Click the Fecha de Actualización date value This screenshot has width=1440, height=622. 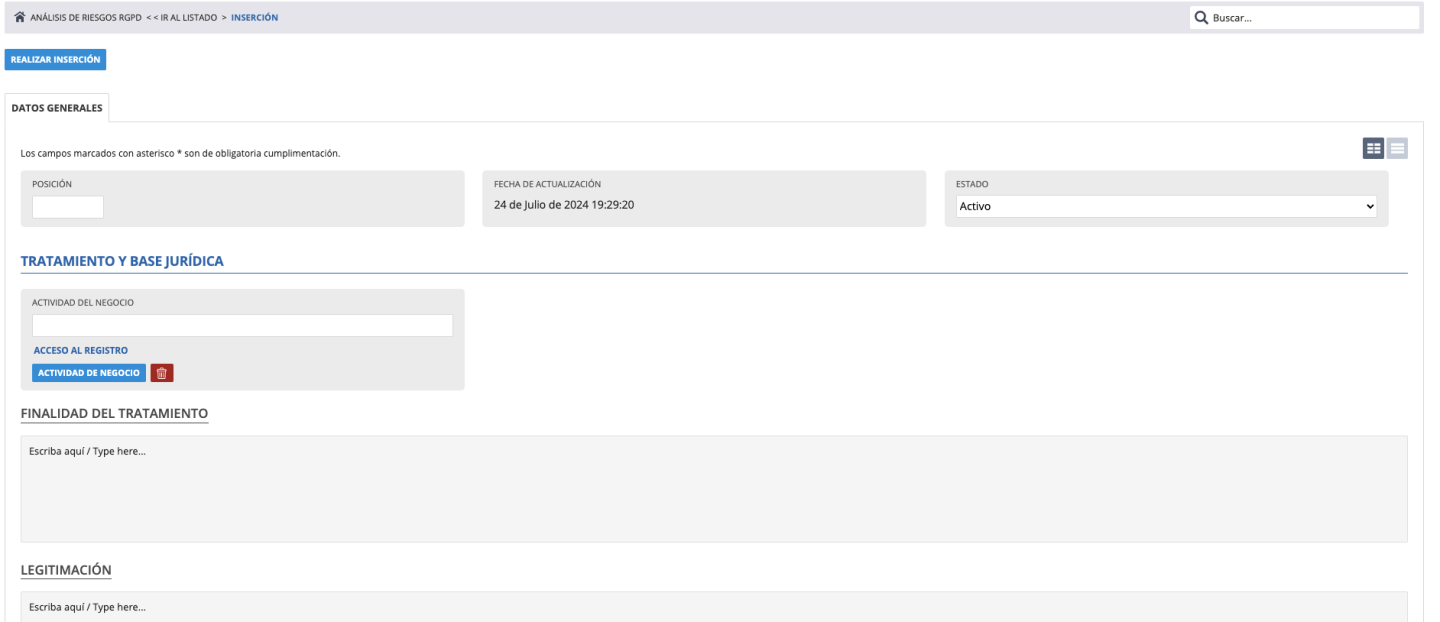[566, 206]
